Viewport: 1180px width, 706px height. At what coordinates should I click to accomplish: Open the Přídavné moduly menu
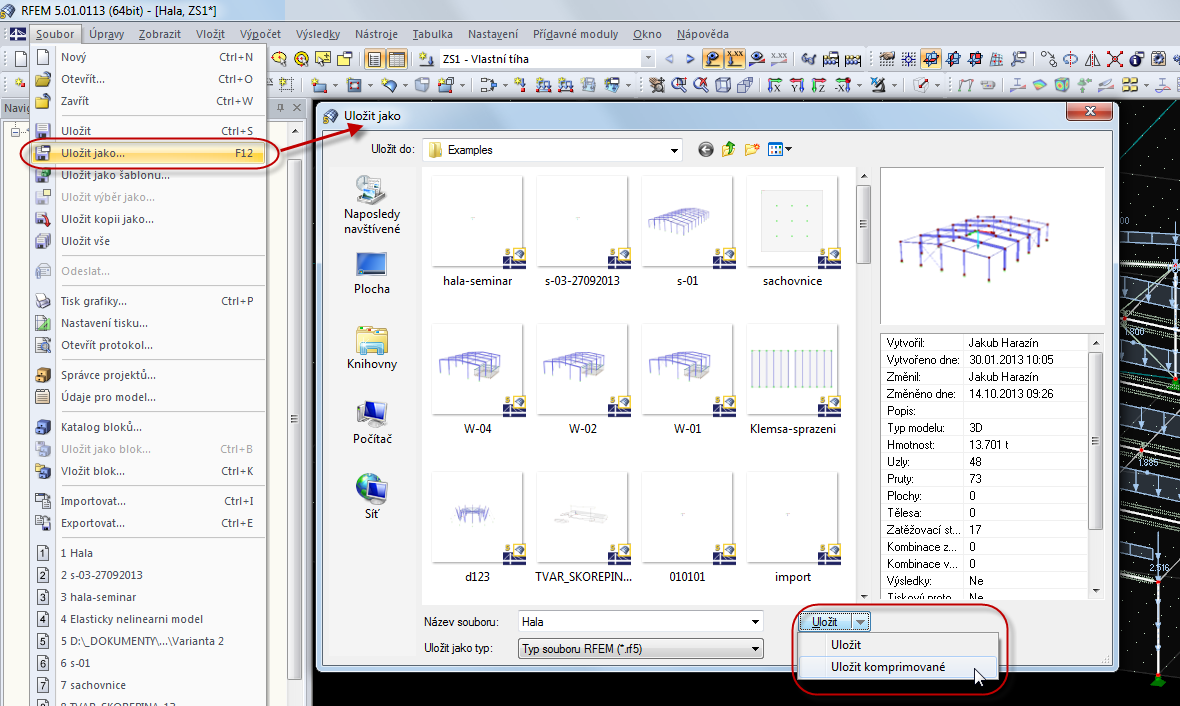point(575,34)
